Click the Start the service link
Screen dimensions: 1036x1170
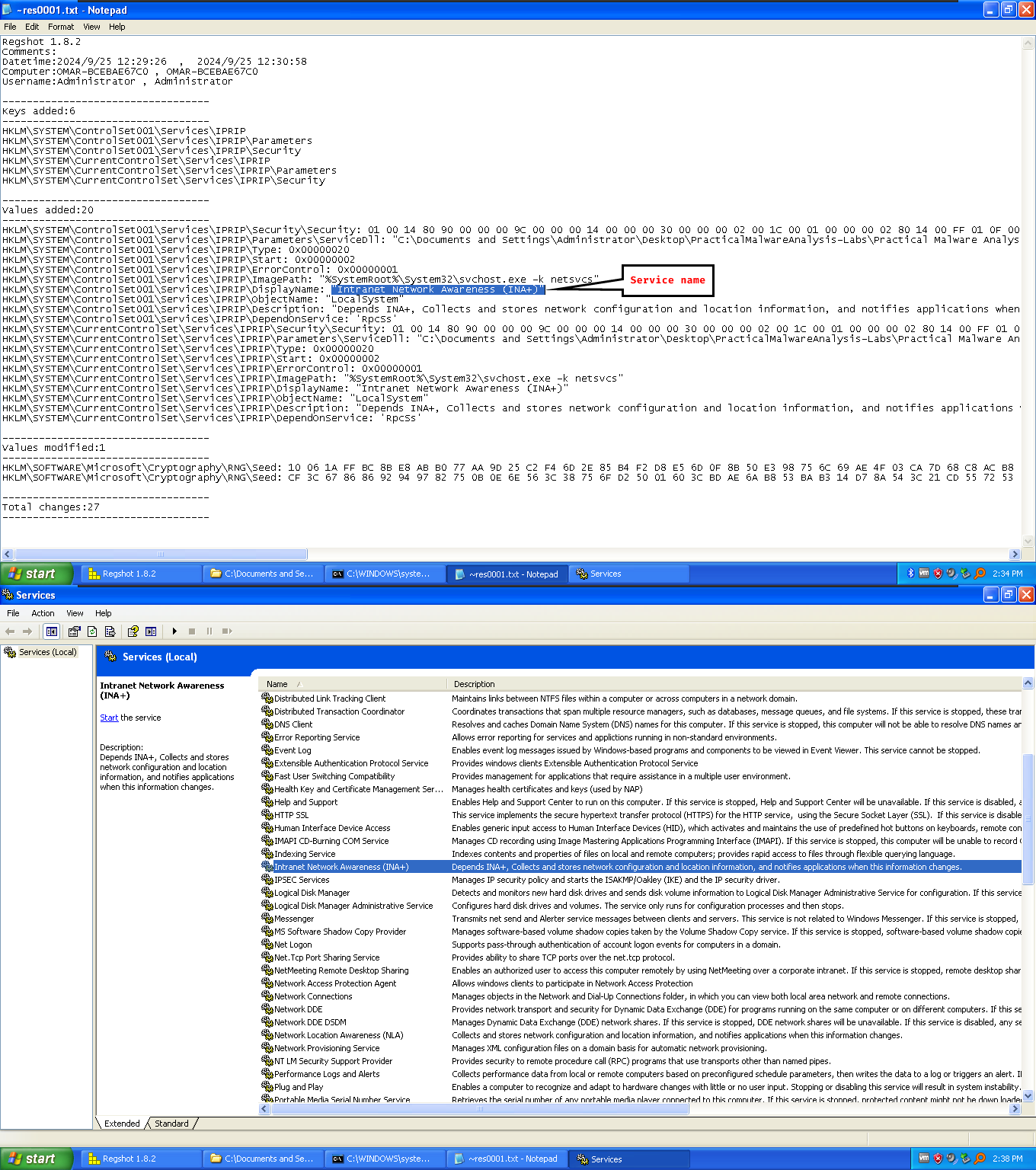109,718
